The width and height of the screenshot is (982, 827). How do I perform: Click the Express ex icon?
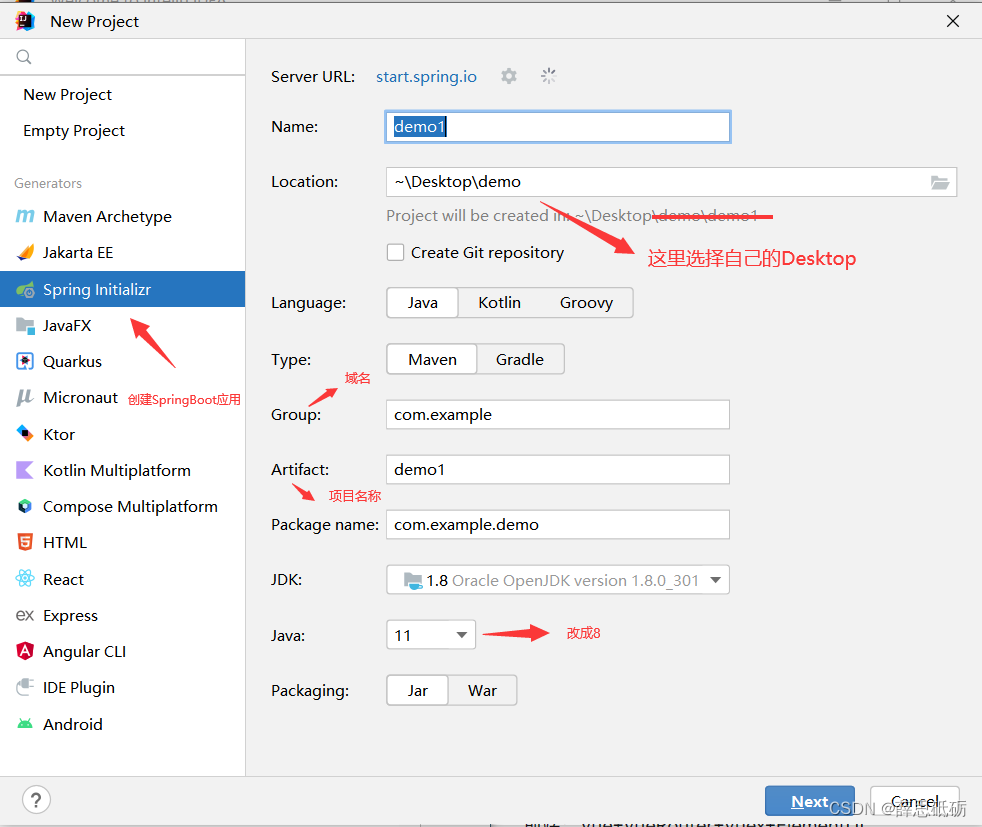click(25, 615)
